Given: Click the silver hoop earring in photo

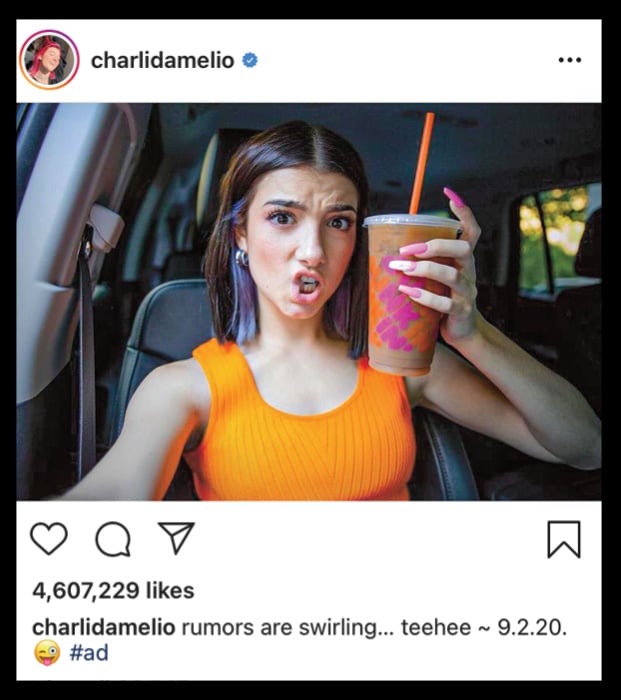Looking at the screenshot, I should (x=242, y=258).
